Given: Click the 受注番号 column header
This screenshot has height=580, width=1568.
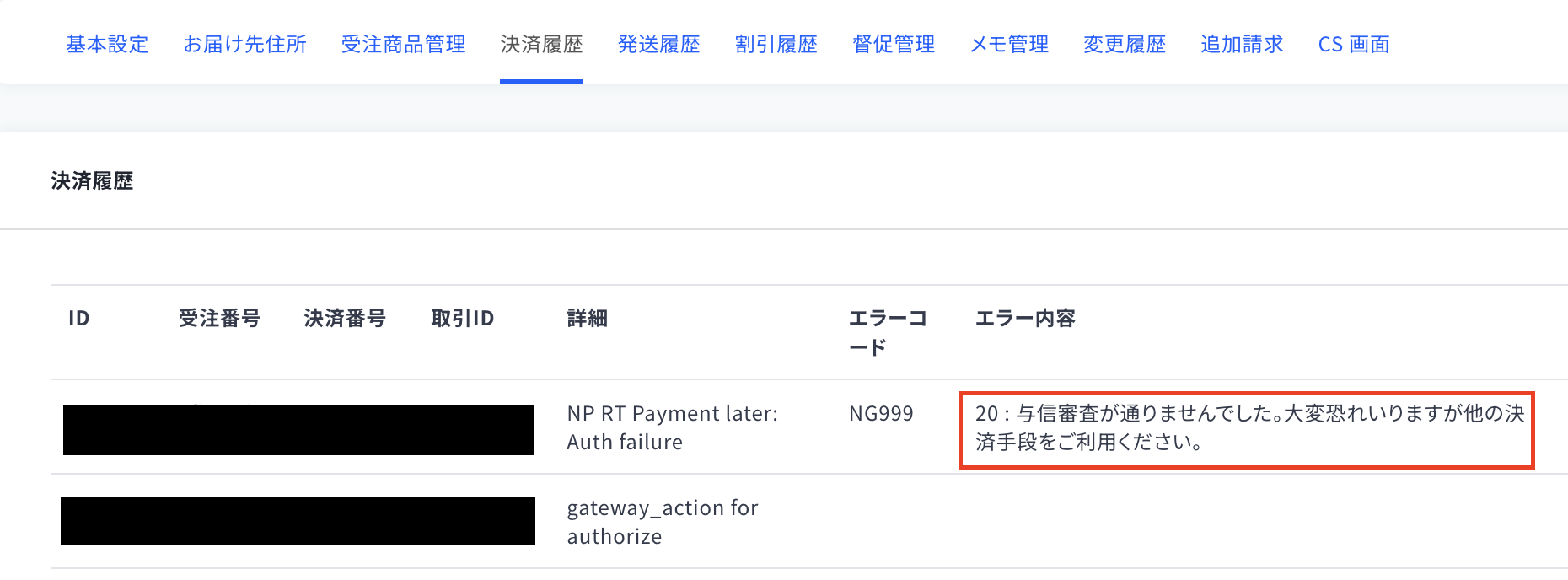Looking at the screenshot, I should click(x=219, y=319).
